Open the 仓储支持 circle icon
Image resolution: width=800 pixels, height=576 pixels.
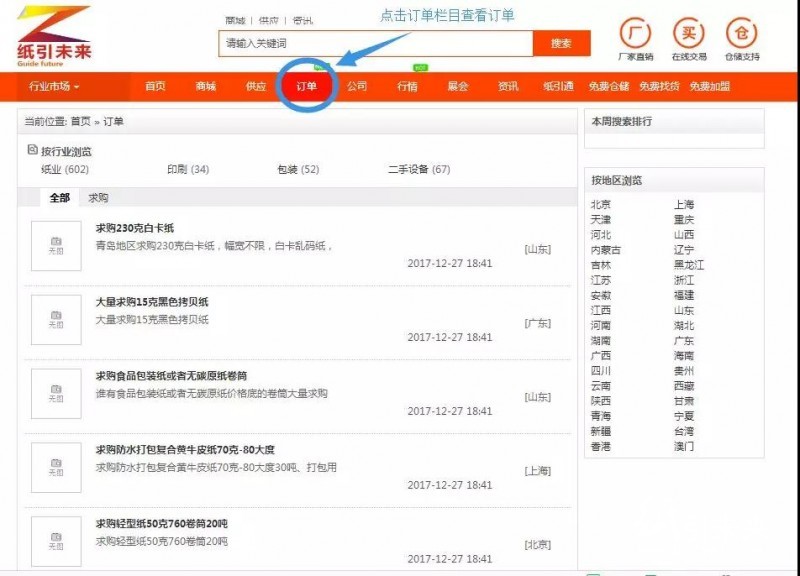[x=742, y=33]
